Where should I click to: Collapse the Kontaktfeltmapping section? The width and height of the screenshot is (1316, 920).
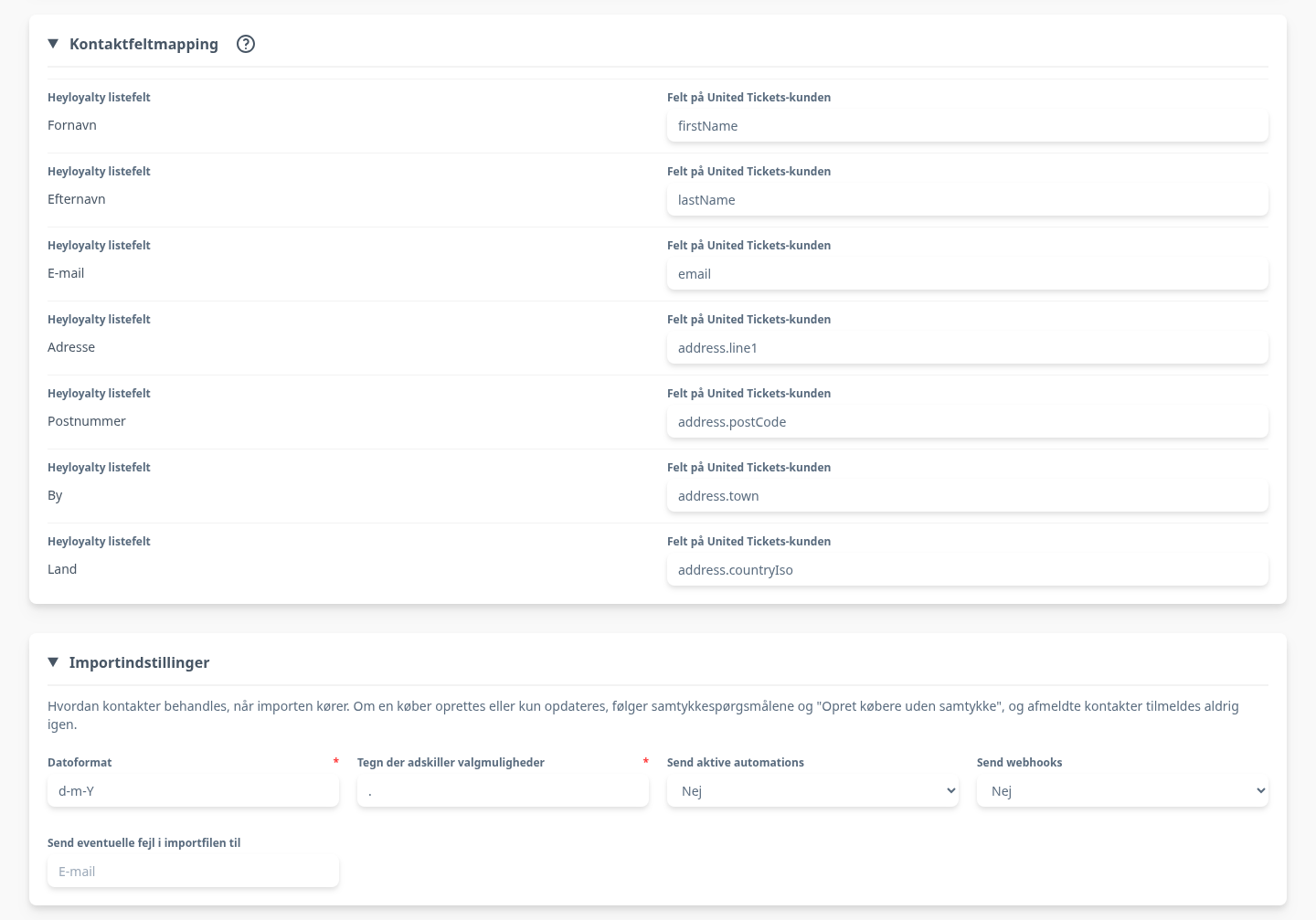[x=53, y=44]
